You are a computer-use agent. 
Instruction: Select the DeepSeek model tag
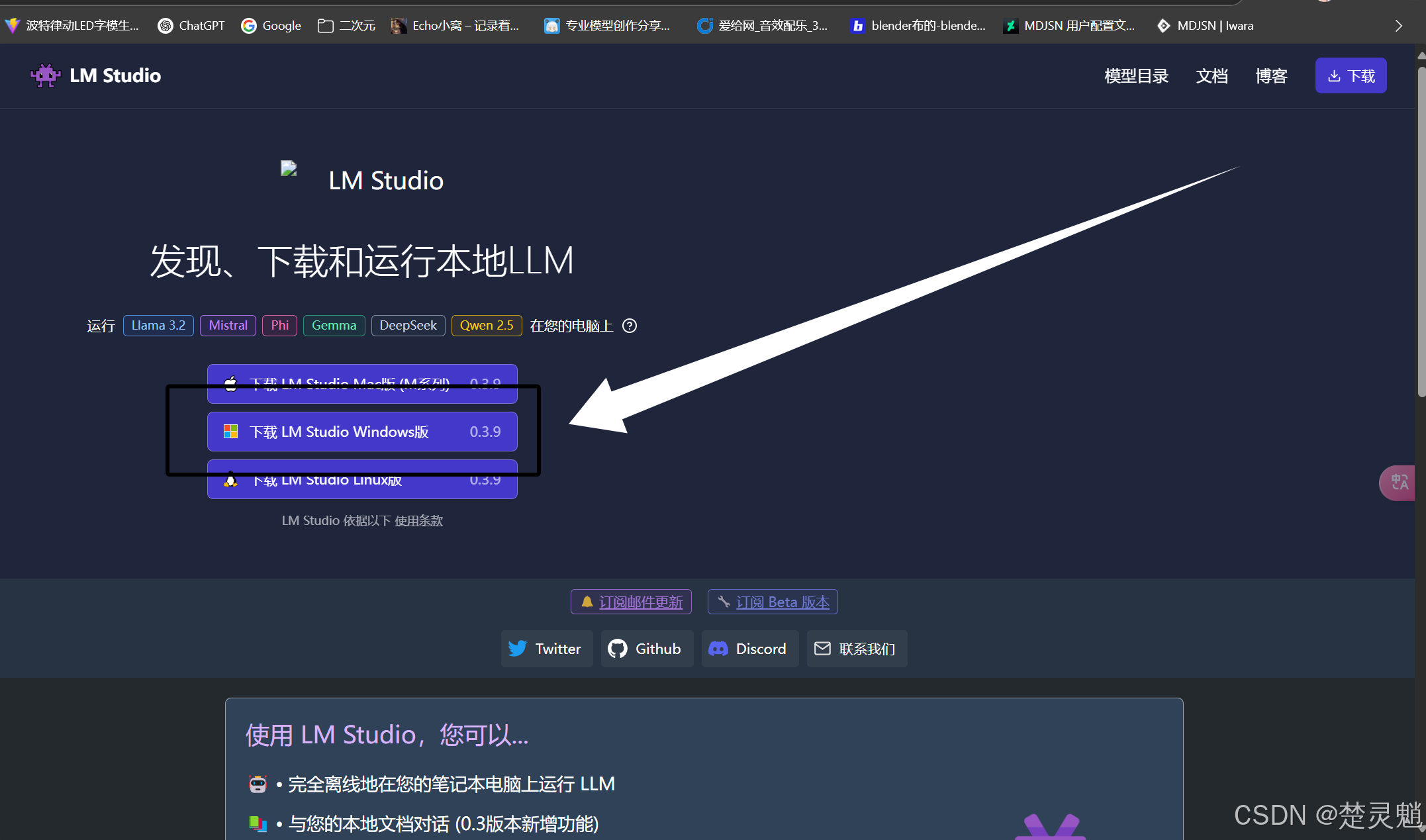click(x=408, y=326)
